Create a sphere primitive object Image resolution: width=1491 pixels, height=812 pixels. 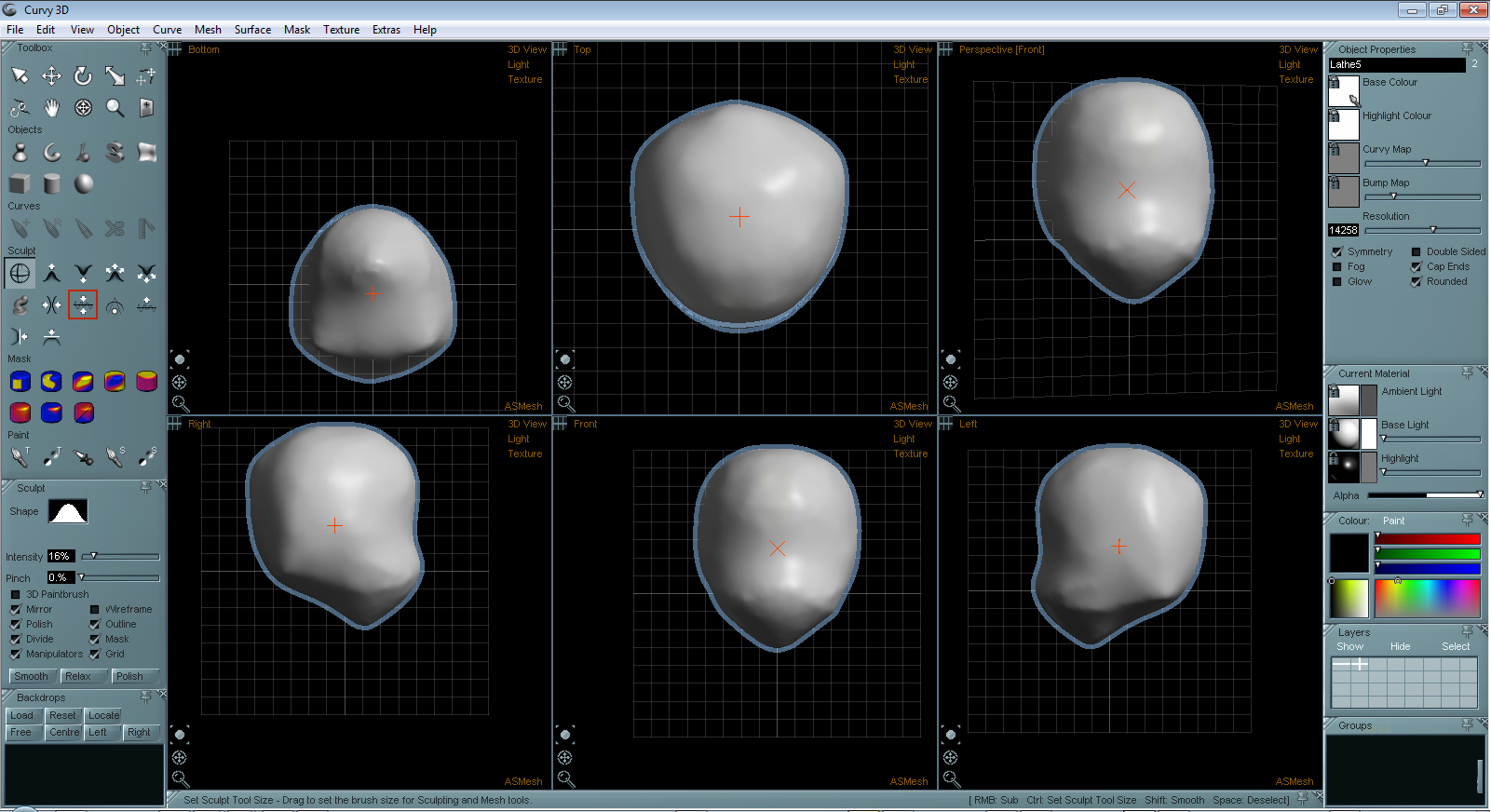(x=83, y=183)
